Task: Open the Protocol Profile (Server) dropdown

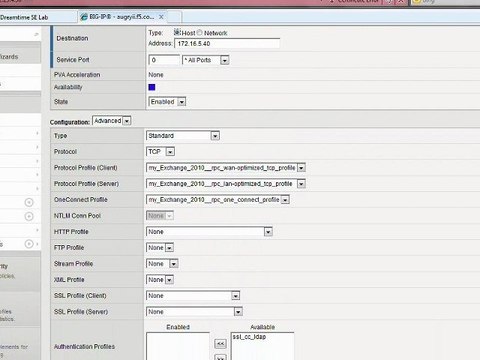Action: (x=226, y=184)
